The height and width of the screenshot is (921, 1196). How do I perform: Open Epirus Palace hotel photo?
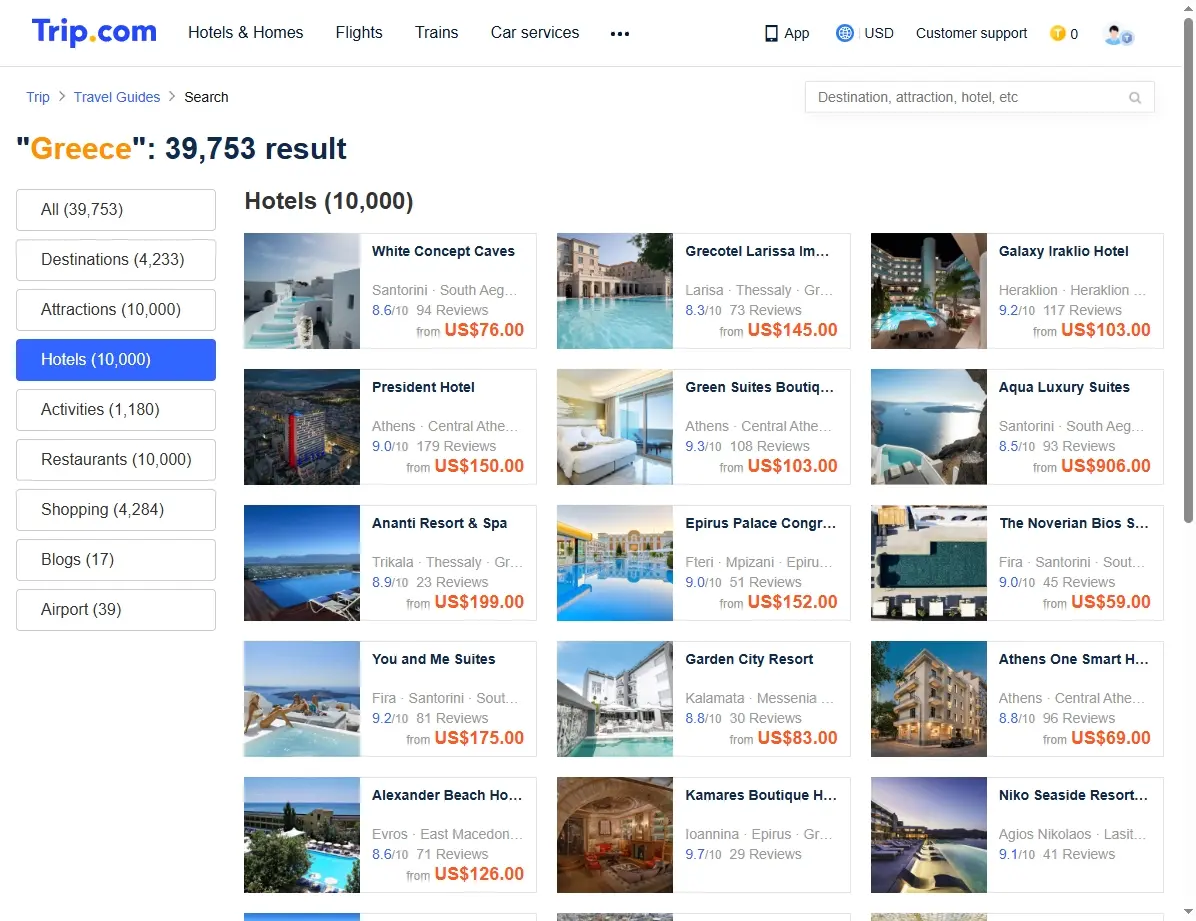click(615, 563)
